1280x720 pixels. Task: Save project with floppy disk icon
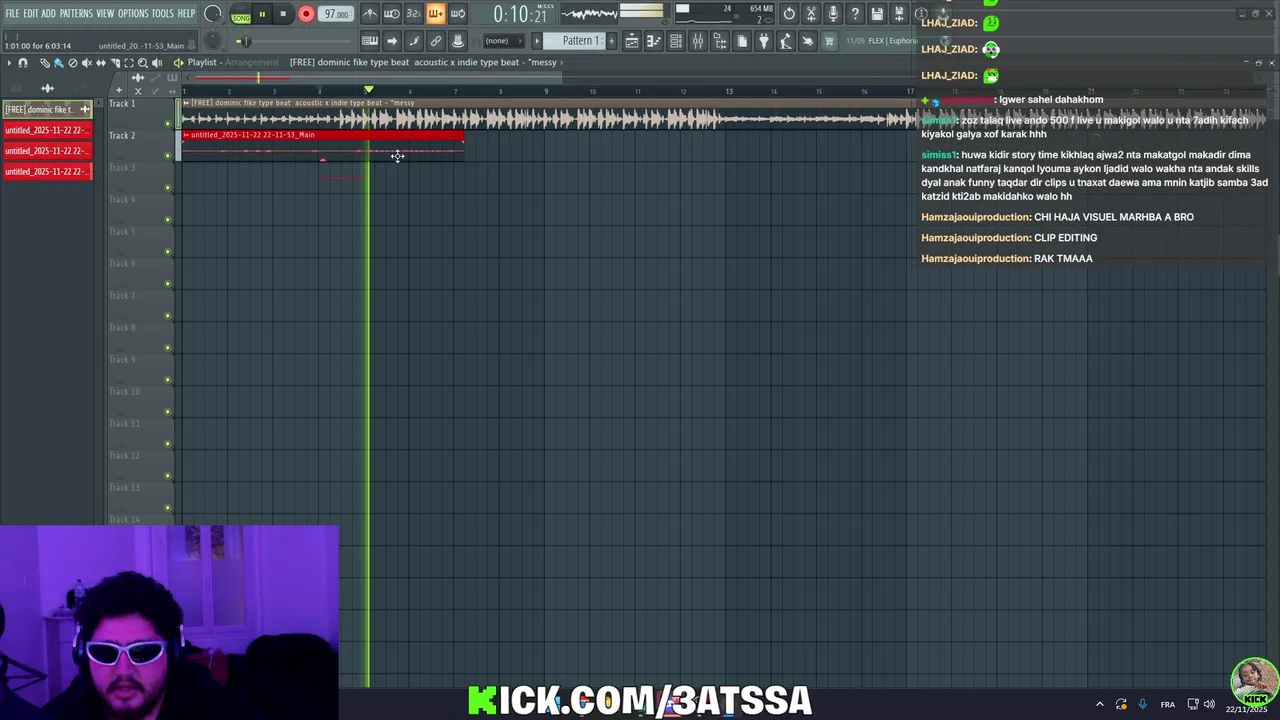pyautogui.click(x=877, y=14)
